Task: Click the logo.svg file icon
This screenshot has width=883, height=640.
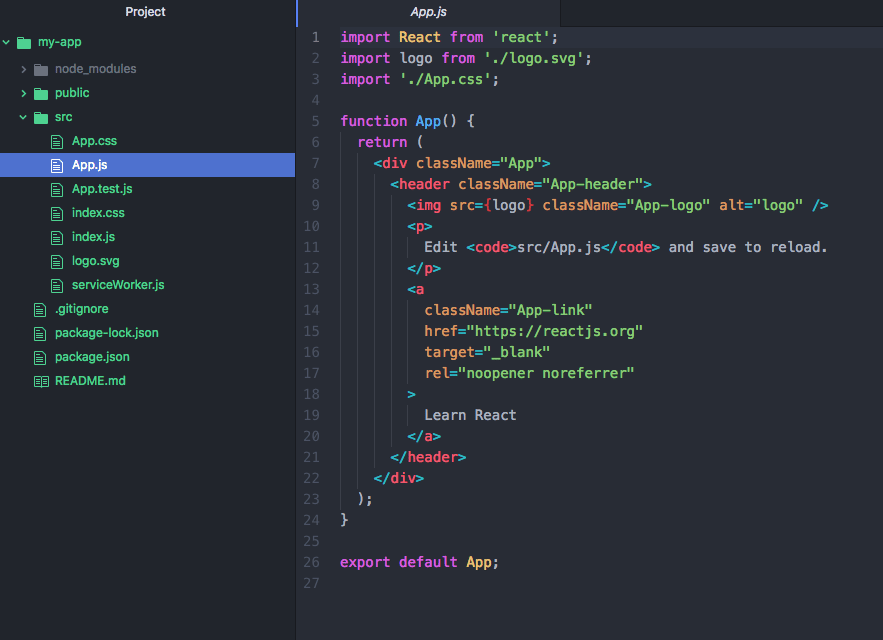Action: [x=57, y=261]
